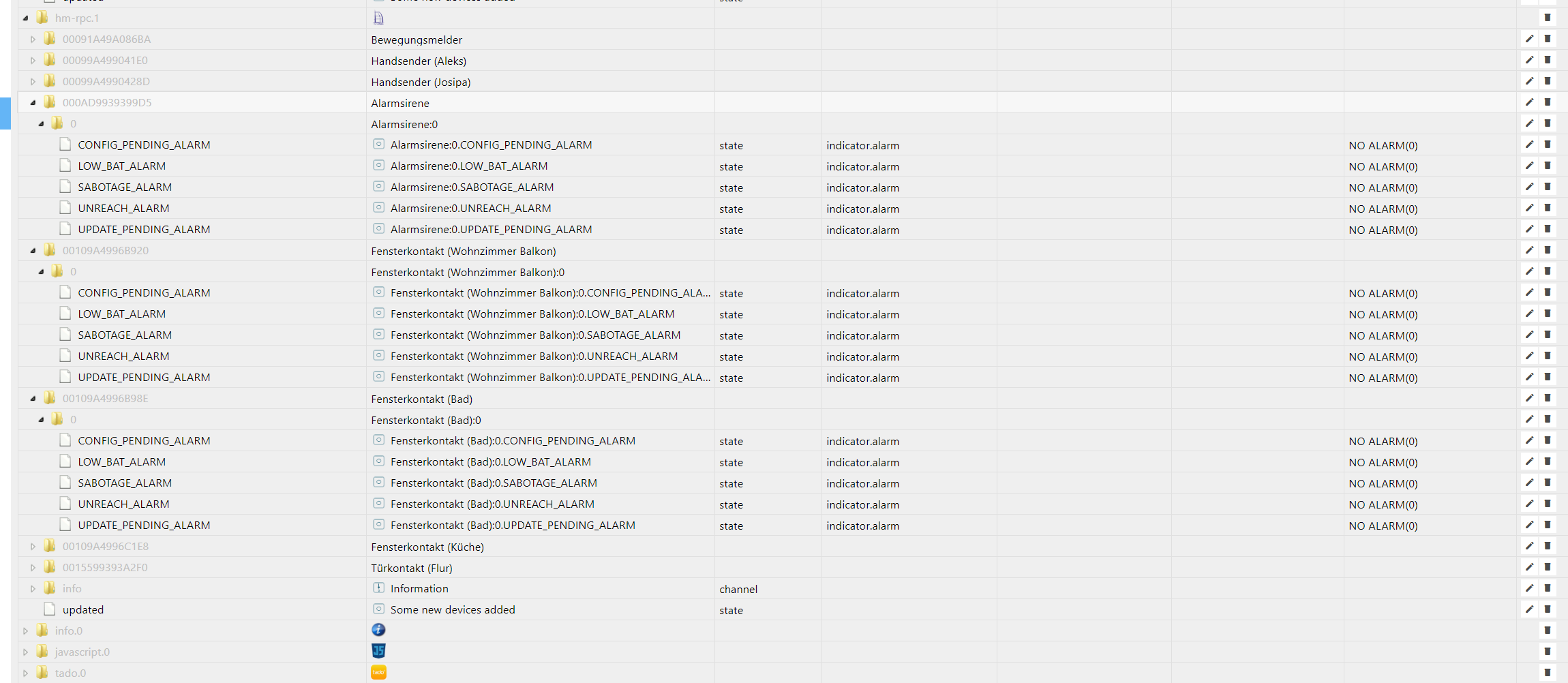Expand the javascript.0 adapter node

pyautogui.click(x=25, y=652)
